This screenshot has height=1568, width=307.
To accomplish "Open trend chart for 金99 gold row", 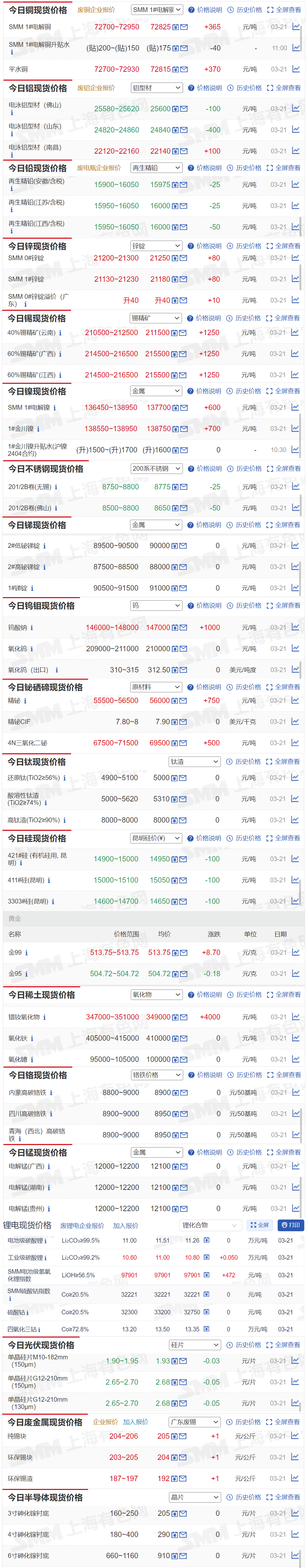I will pos(295,952).
